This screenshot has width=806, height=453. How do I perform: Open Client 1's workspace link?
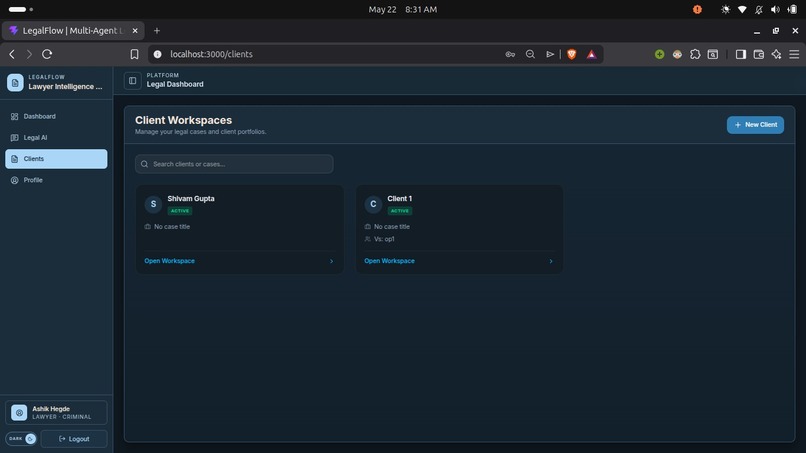click(x=389, y=261)
